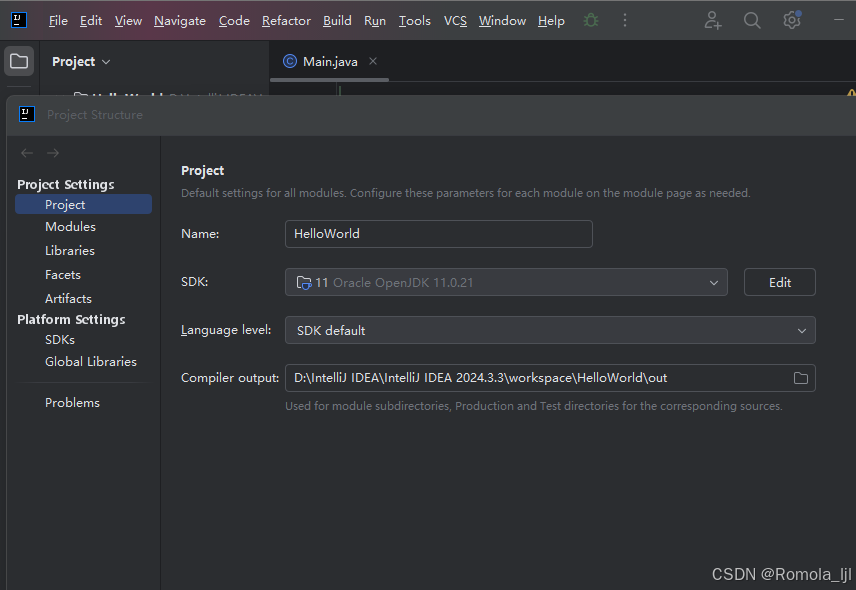Screen dimensions: 856x590
Task: Click the IntelliJ IDEA logo icon
Action: tap(19, 21)
